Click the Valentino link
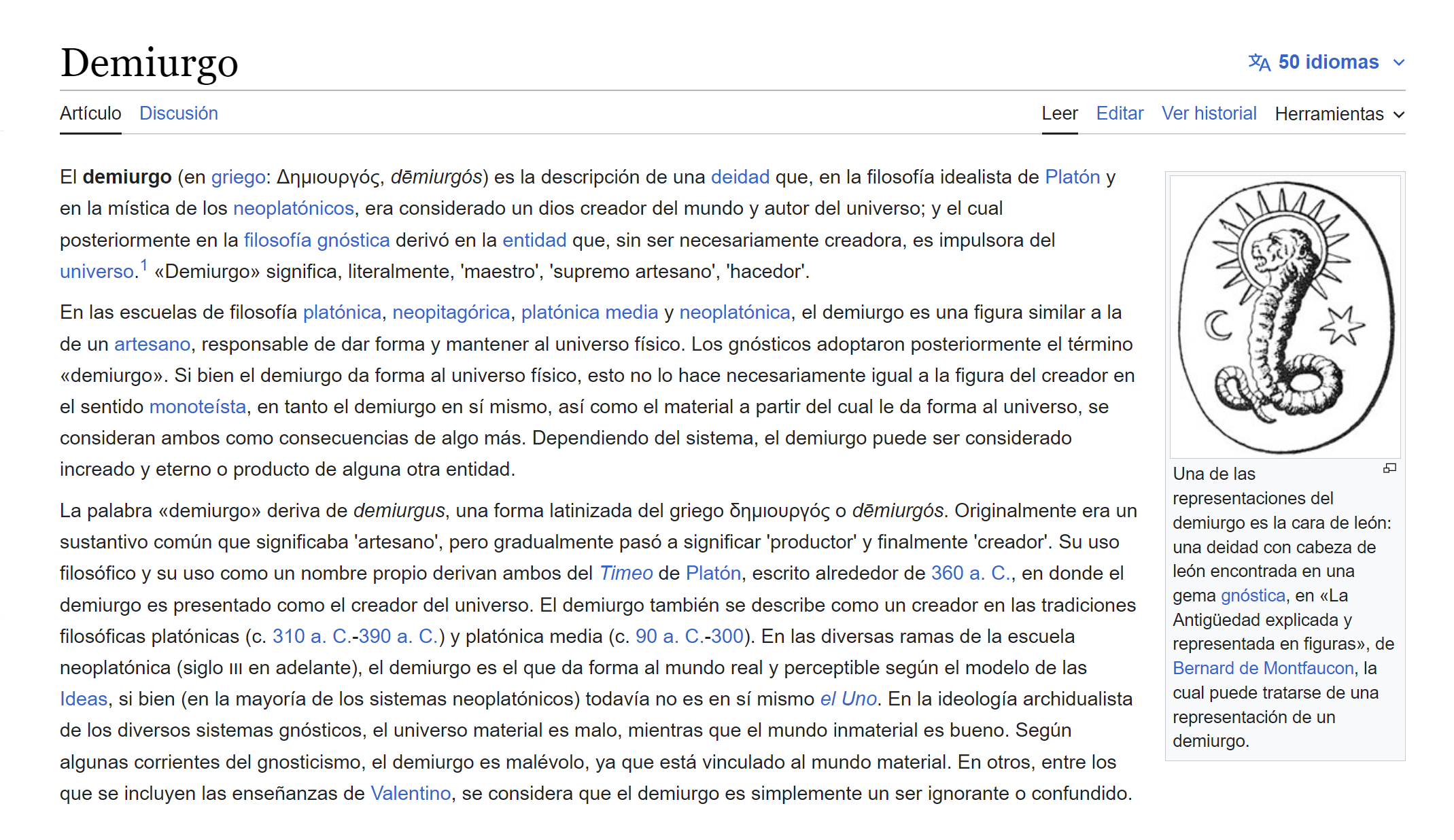This screenshot has width=1454, height=840. [411, 793]
